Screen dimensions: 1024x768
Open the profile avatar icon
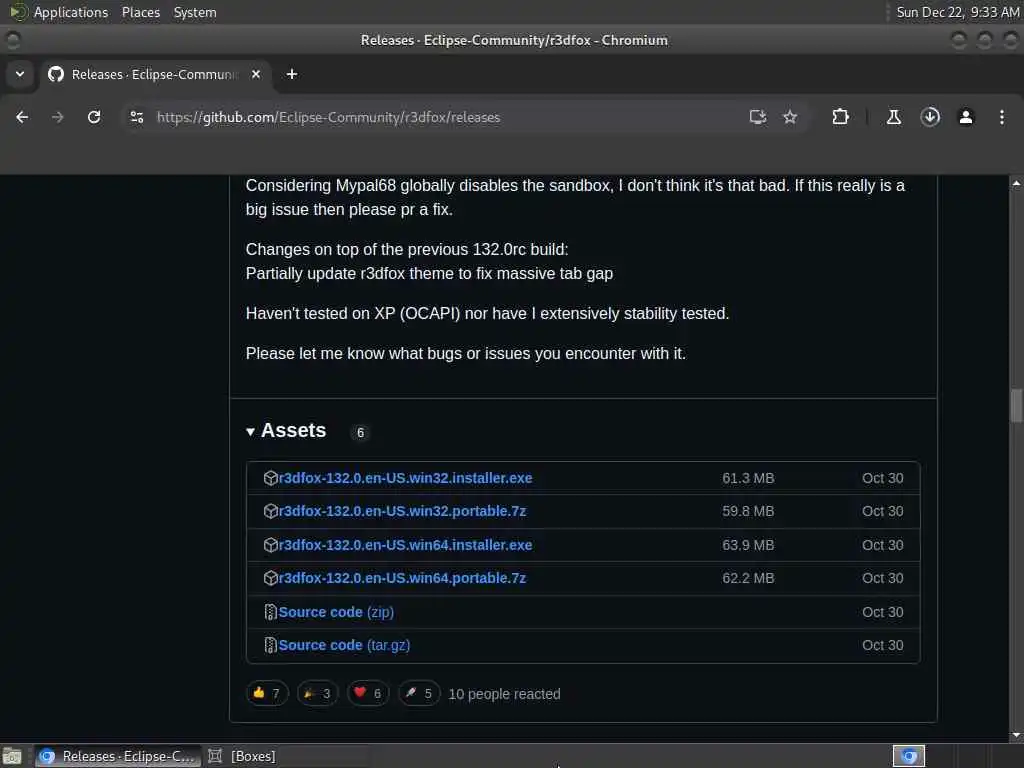tap(966, 117)
